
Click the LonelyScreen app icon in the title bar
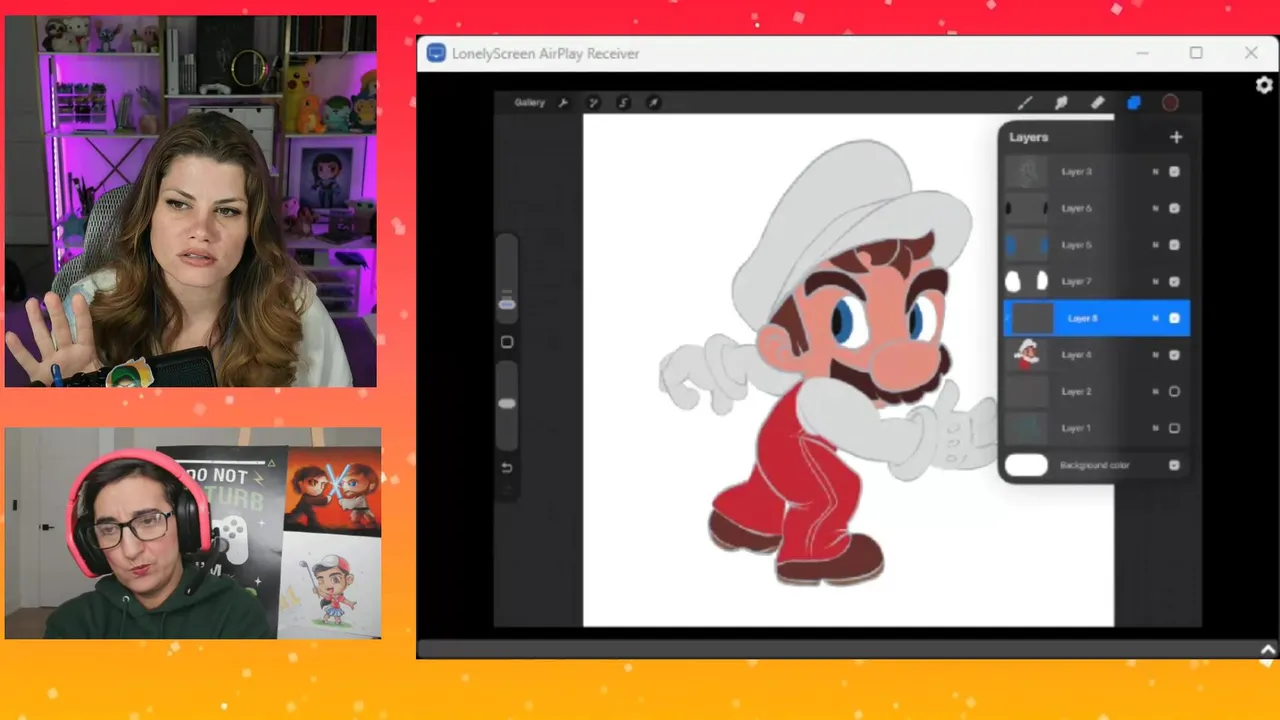point(436,53)
